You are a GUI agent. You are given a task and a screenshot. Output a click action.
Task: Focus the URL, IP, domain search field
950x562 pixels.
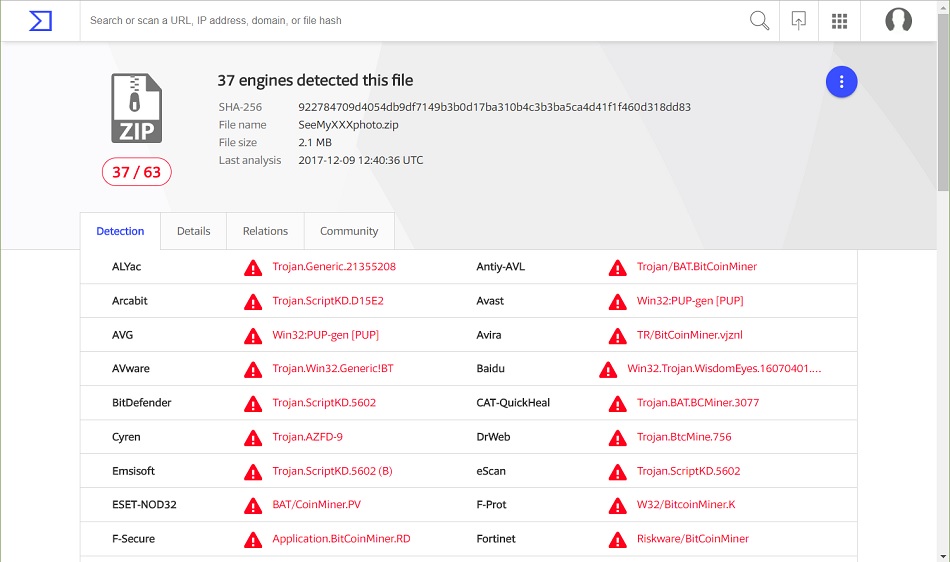412,21
